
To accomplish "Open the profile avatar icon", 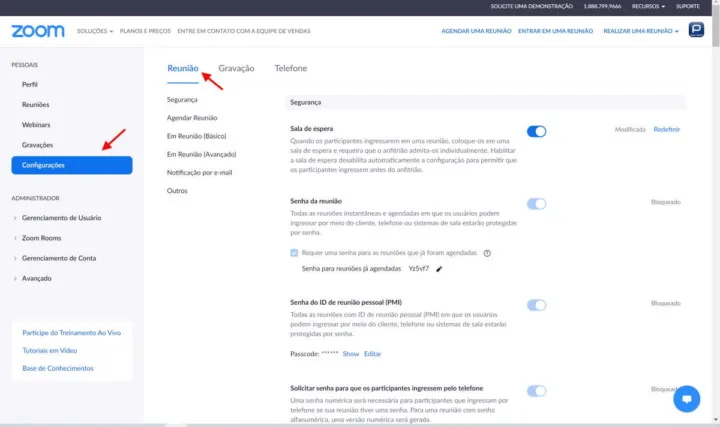I will (697, 31).
